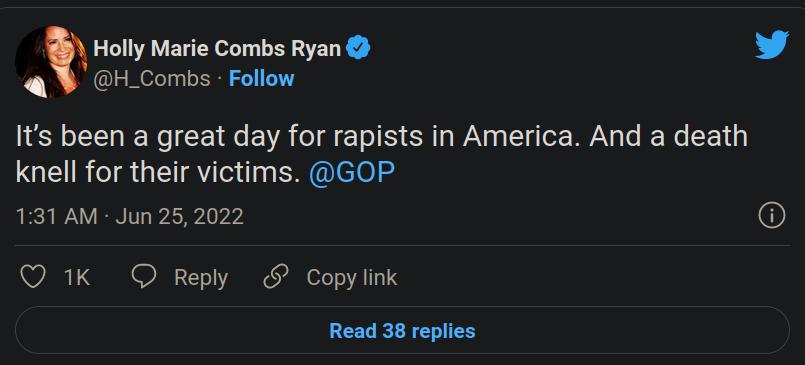
Task: Click the tweet text about rapists in America
Action: point(381,155)
